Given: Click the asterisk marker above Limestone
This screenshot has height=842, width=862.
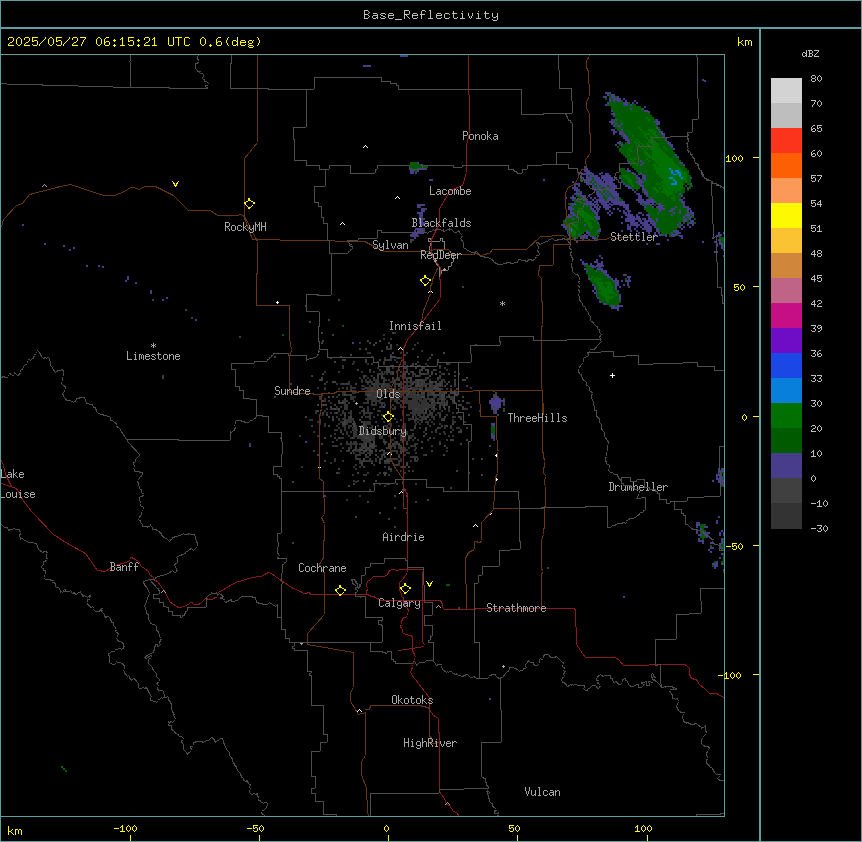Looking at the screenshot, I should point(153,345).
